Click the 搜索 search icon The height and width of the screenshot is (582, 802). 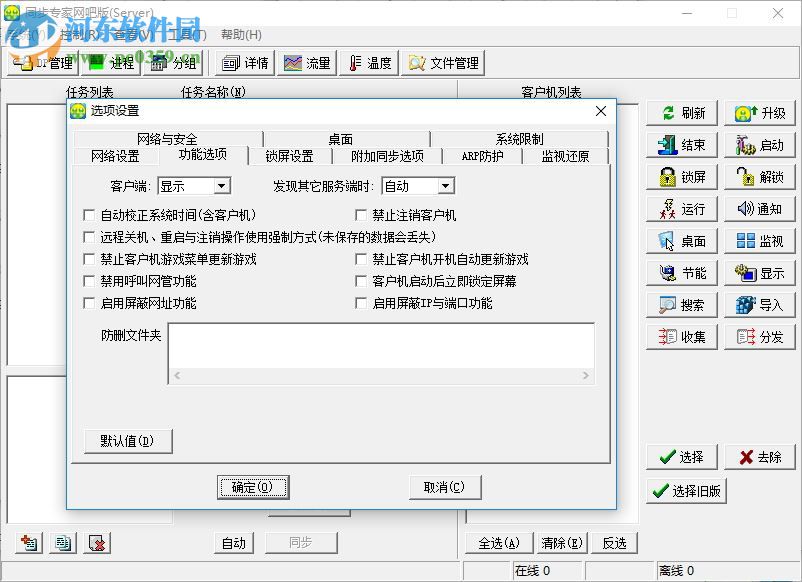pyautogui.click(x=681, y=304)
